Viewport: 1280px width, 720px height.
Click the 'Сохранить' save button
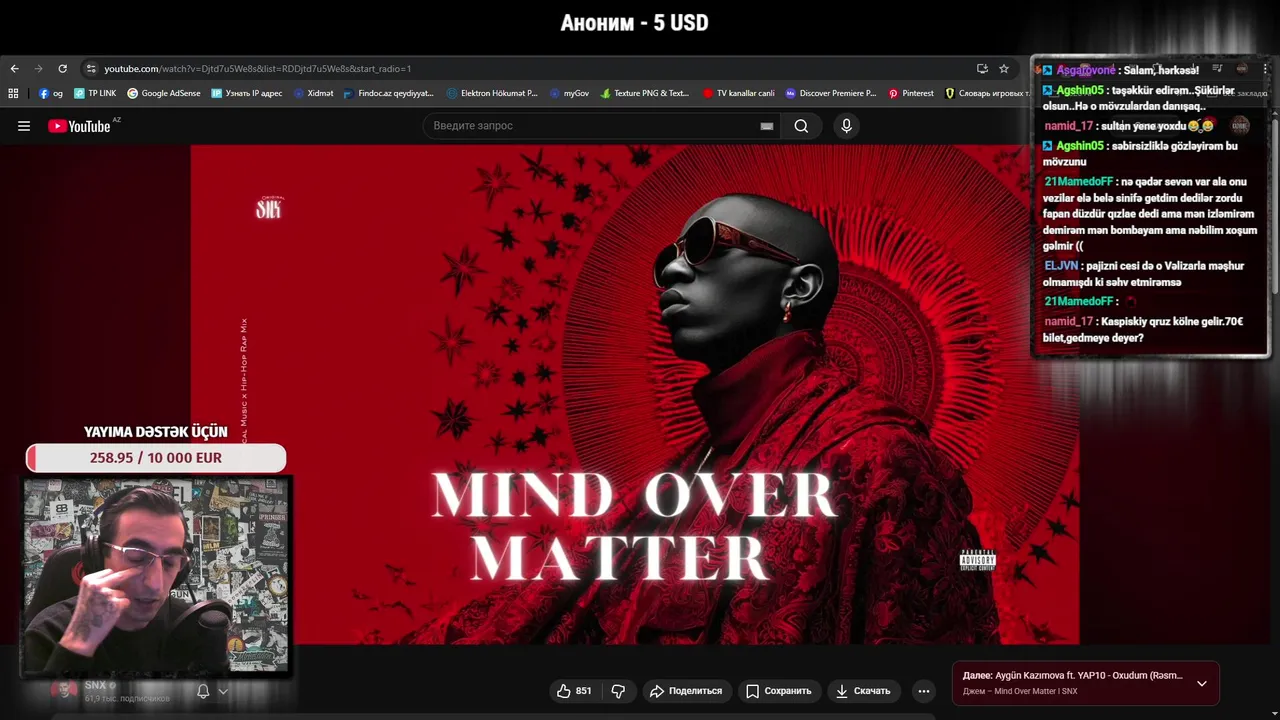click(x=779, y=691)
